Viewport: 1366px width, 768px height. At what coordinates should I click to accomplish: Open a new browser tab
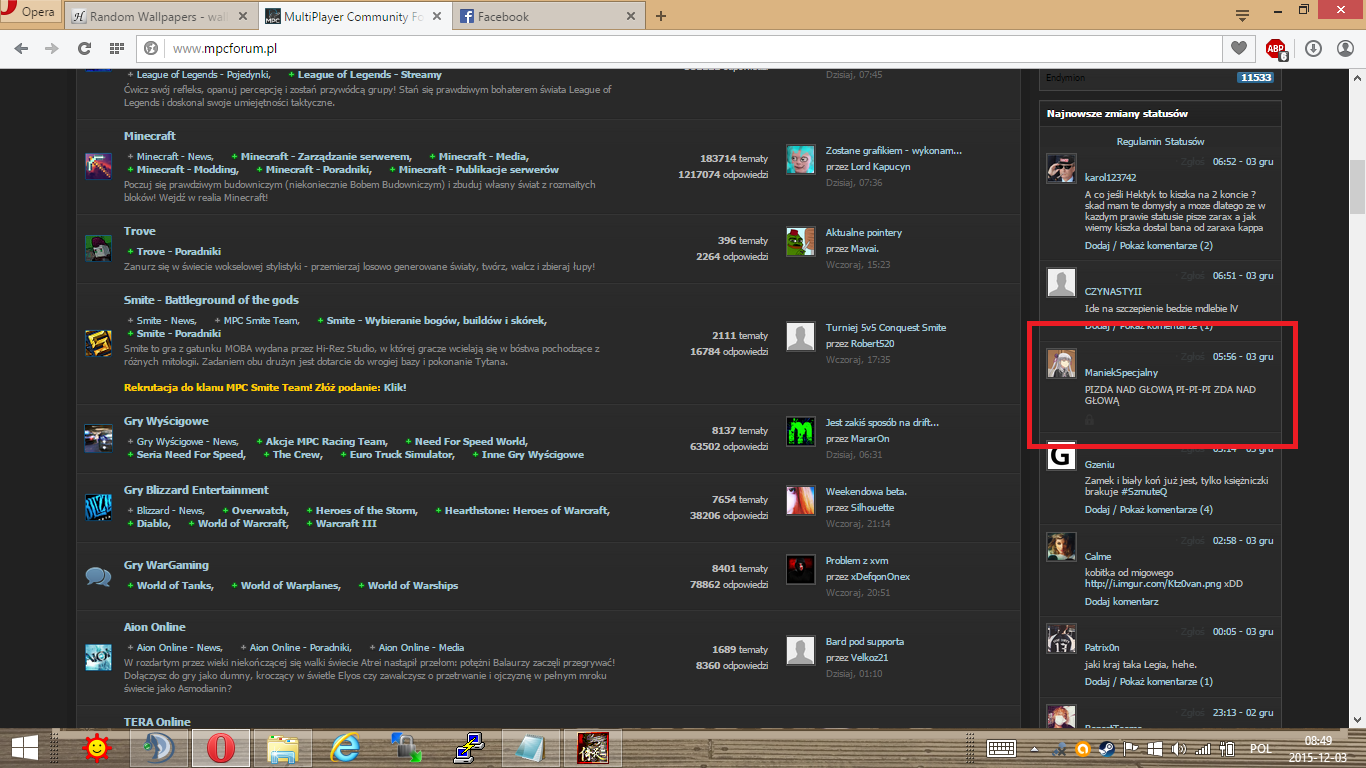pyautogui.click(x=661, y=16)
